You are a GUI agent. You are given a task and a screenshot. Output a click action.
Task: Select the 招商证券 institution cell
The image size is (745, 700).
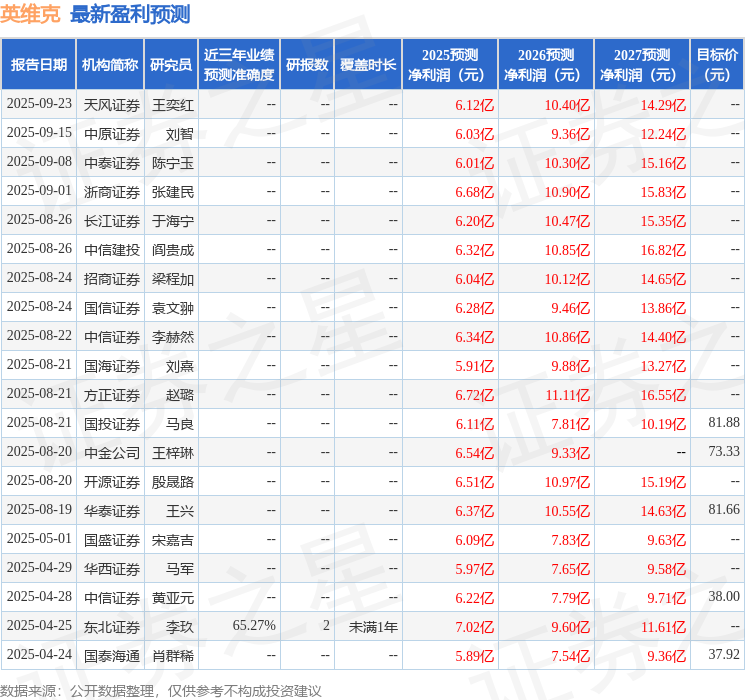[112, 279]
